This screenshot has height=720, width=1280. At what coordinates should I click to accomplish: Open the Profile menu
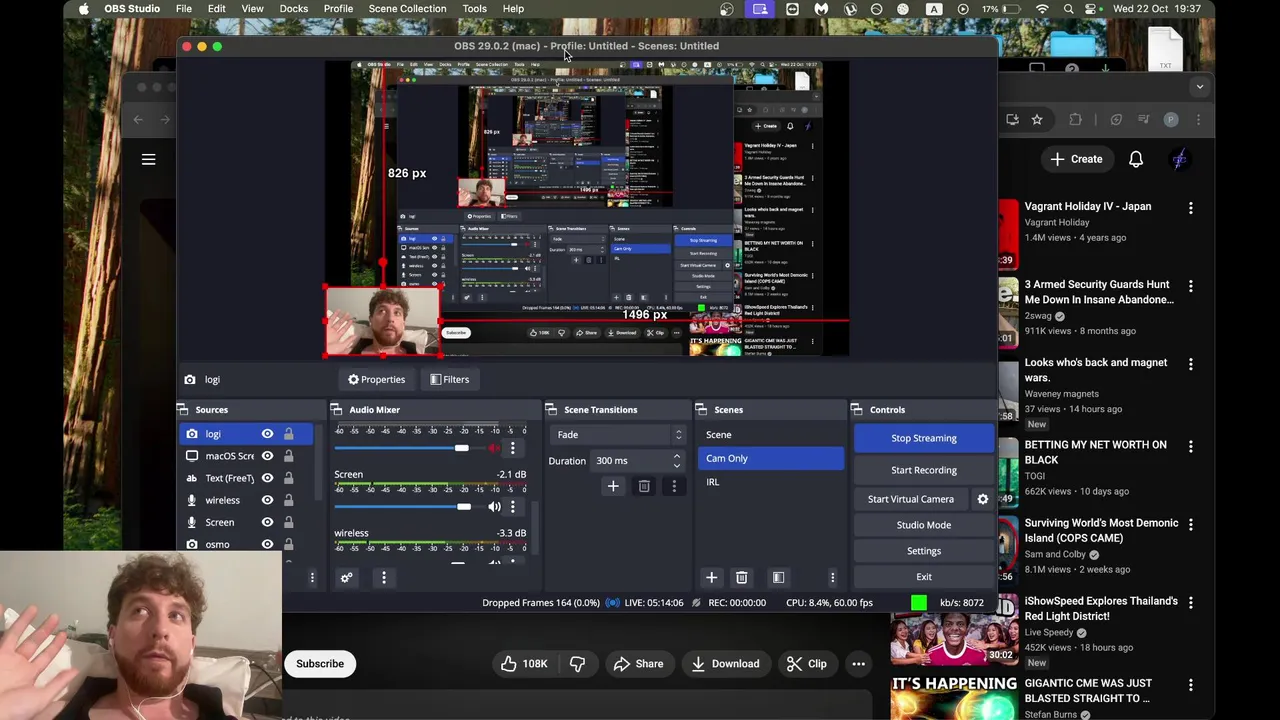point(338,9)
